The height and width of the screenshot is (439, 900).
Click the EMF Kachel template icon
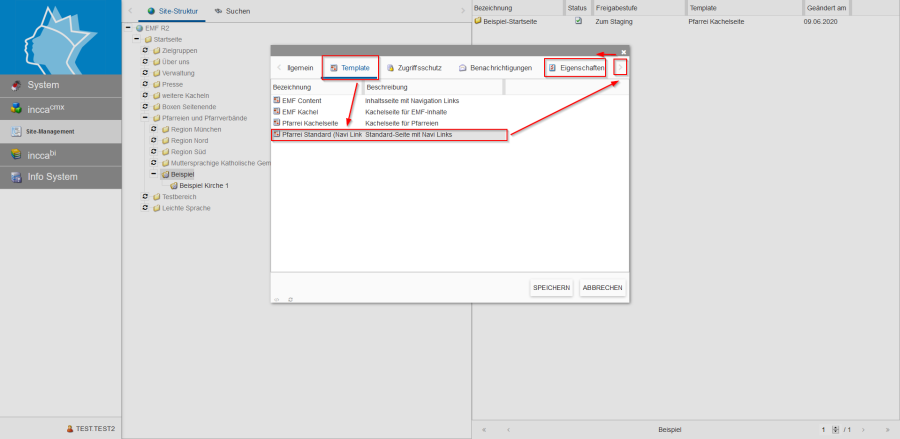(277, 112)
